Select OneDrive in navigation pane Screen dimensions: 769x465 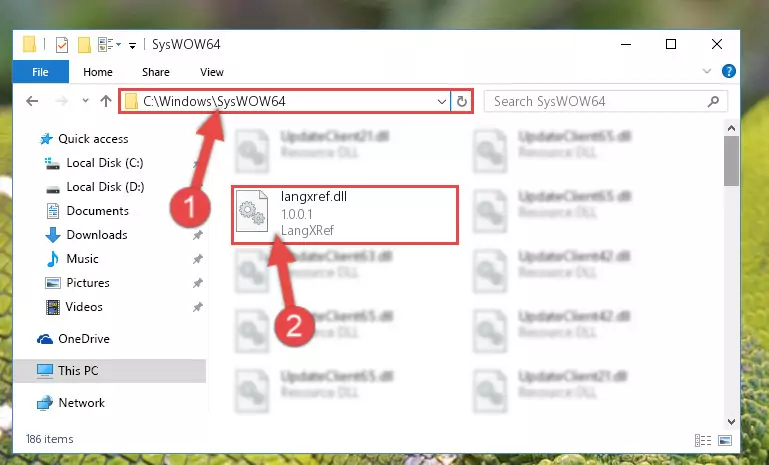84,339
